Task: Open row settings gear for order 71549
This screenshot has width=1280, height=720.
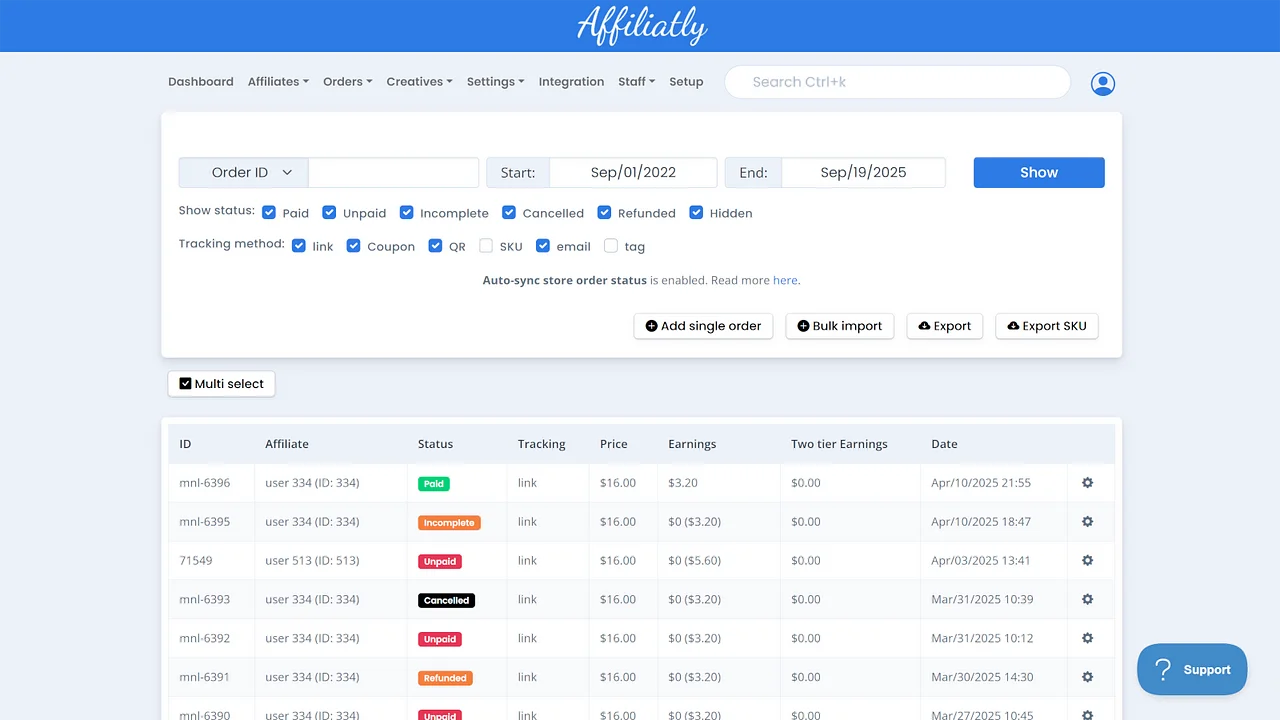Action: (x=1087, y=561)
